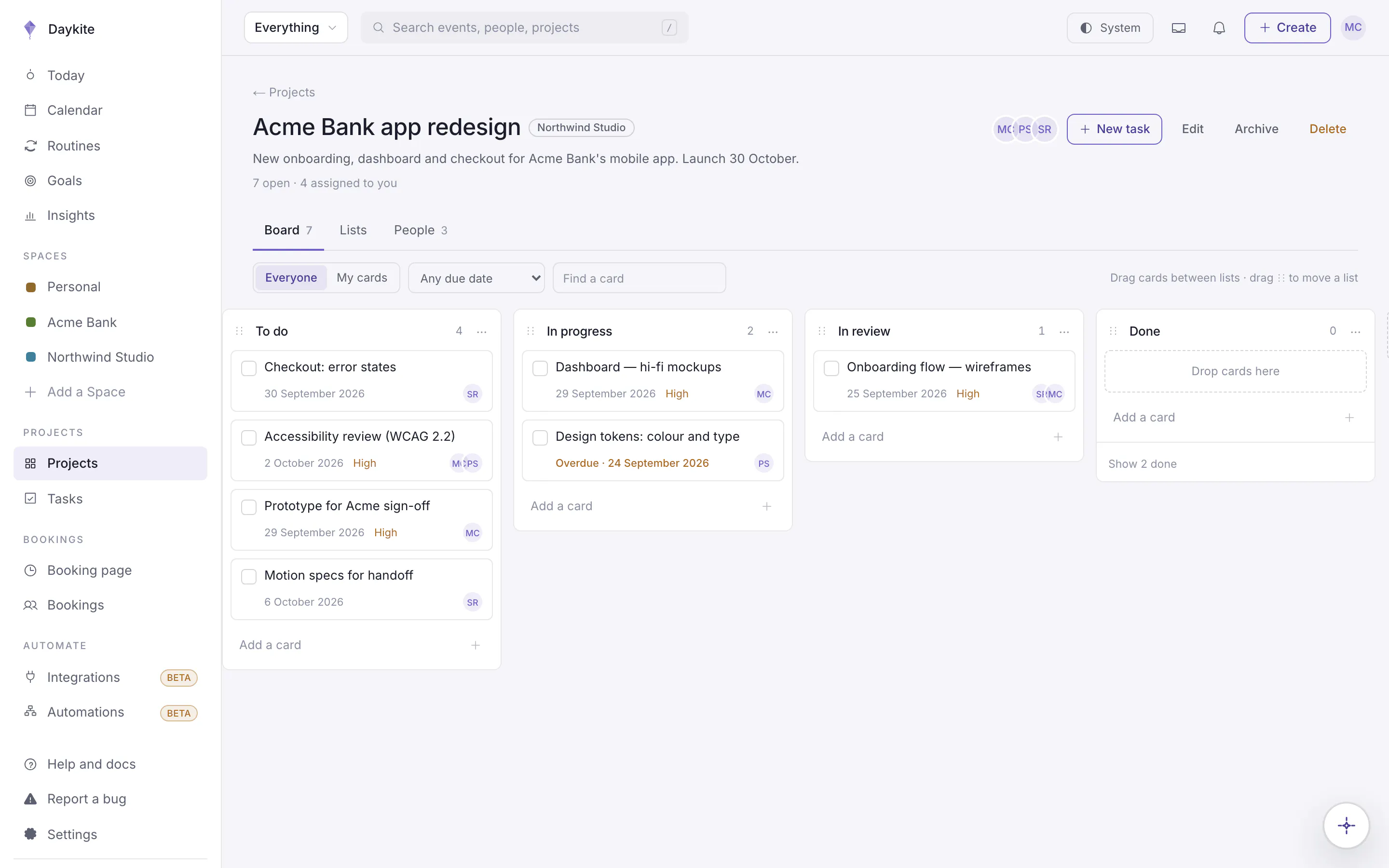Switch to the People tab
The image size is (1389, 868).
click(421, 230)
